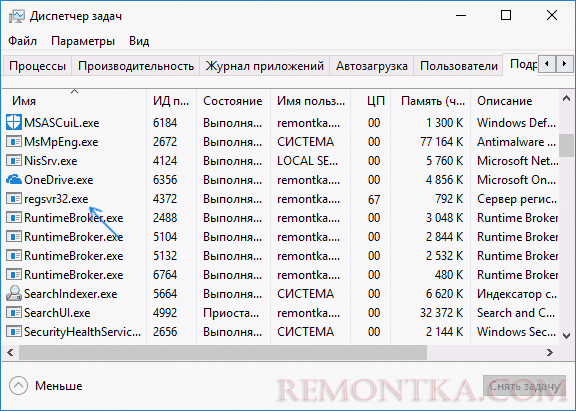Click the Меньше label
The width and height of the screenshot is (576, 411).
(59, 386)
